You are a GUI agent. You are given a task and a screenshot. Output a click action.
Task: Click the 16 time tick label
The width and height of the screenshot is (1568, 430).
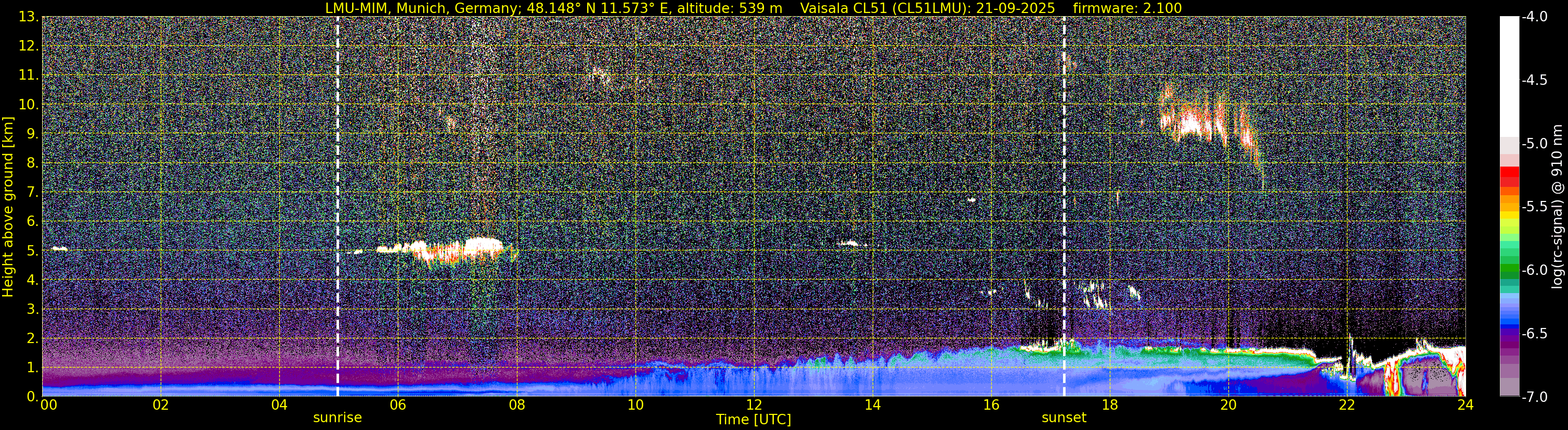(991, 405)
